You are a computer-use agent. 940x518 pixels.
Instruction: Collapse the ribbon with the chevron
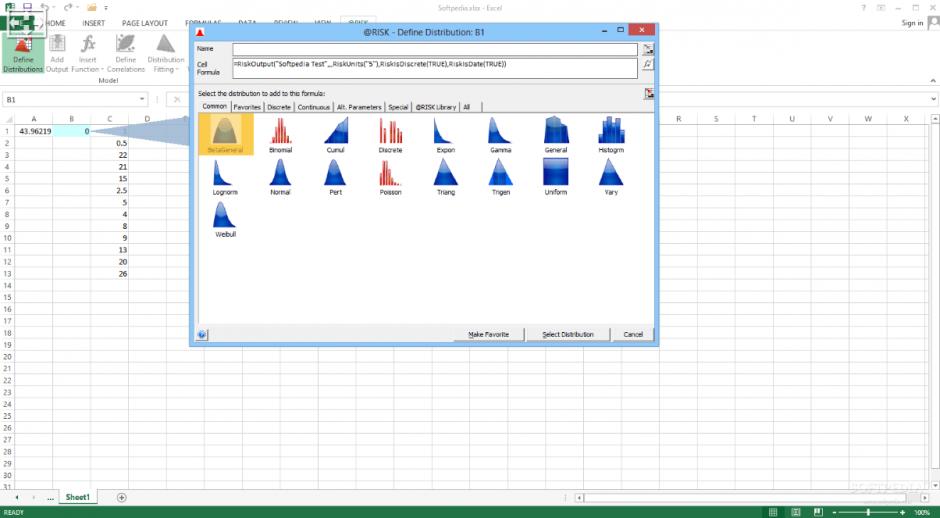(x=933, y=81)
